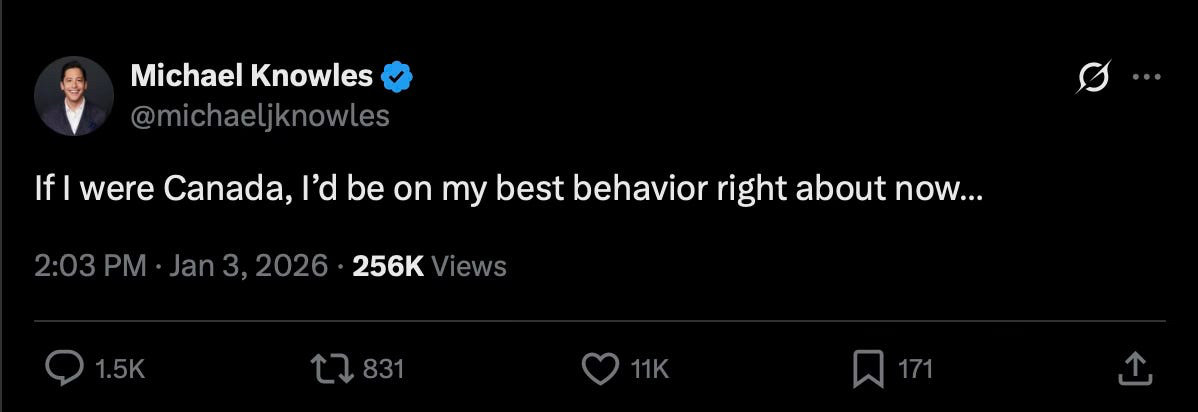Click the tweet text about Canada

tap(508, 190)
